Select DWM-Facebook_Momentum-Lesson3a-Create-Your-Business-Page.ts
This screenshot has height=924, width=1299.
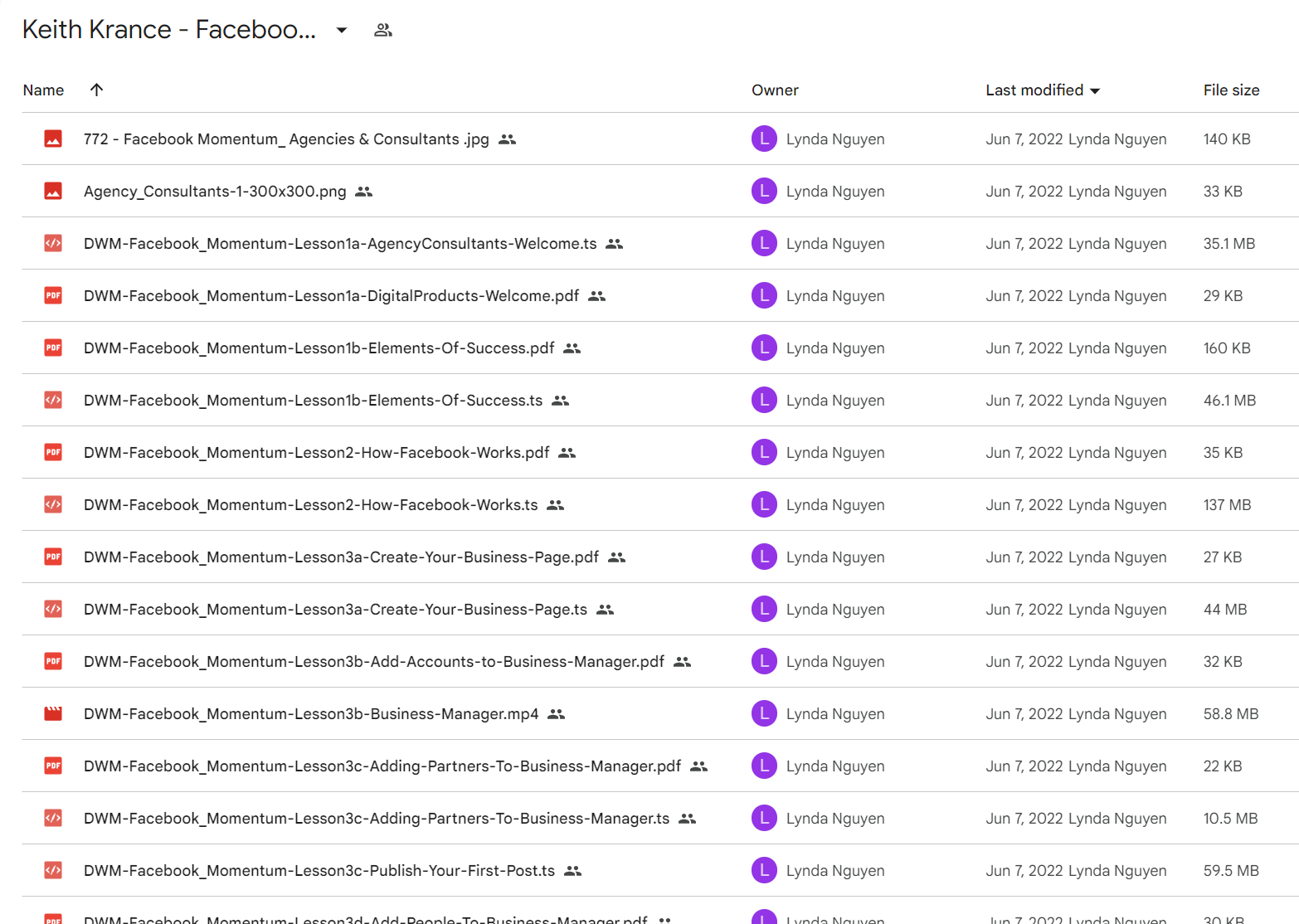(335, 609)
